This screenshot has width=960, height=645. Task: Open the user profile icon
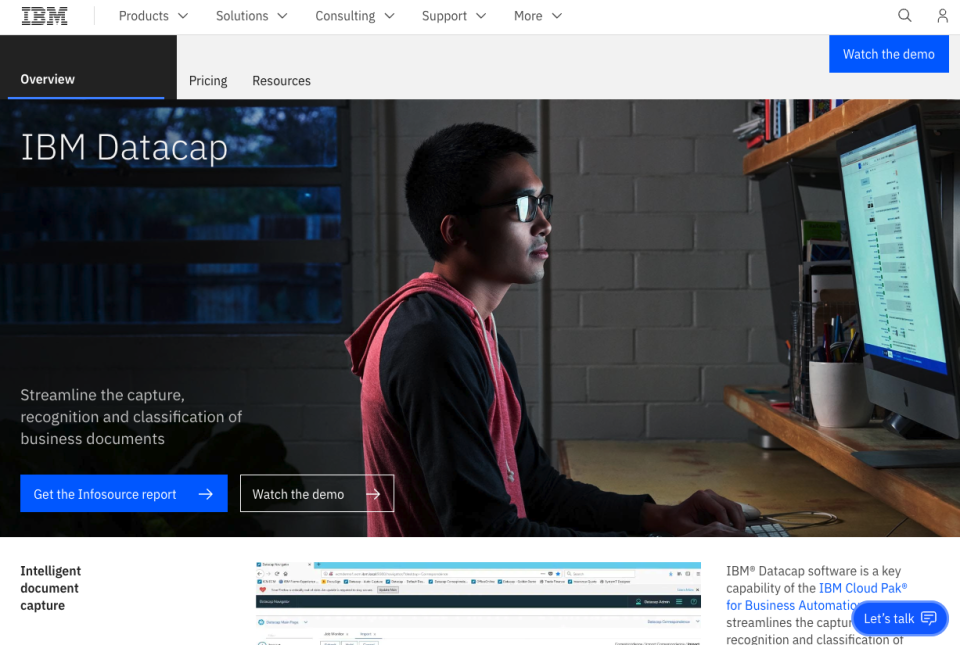coord(942,16)
